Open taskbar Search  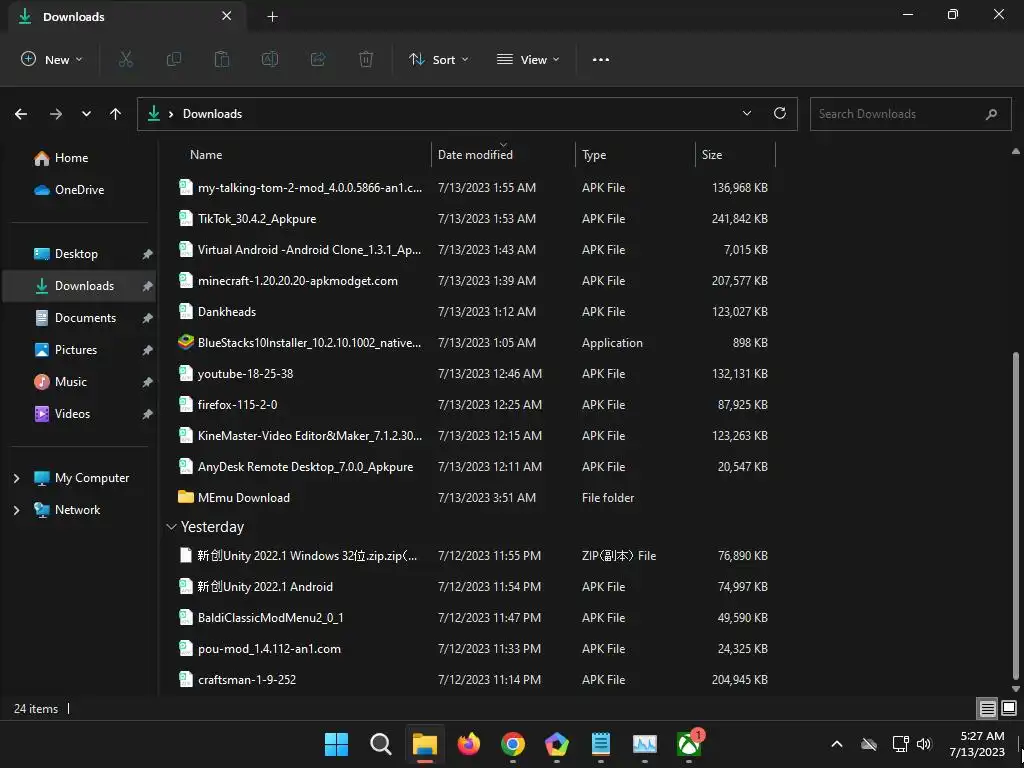click(380, 744)
